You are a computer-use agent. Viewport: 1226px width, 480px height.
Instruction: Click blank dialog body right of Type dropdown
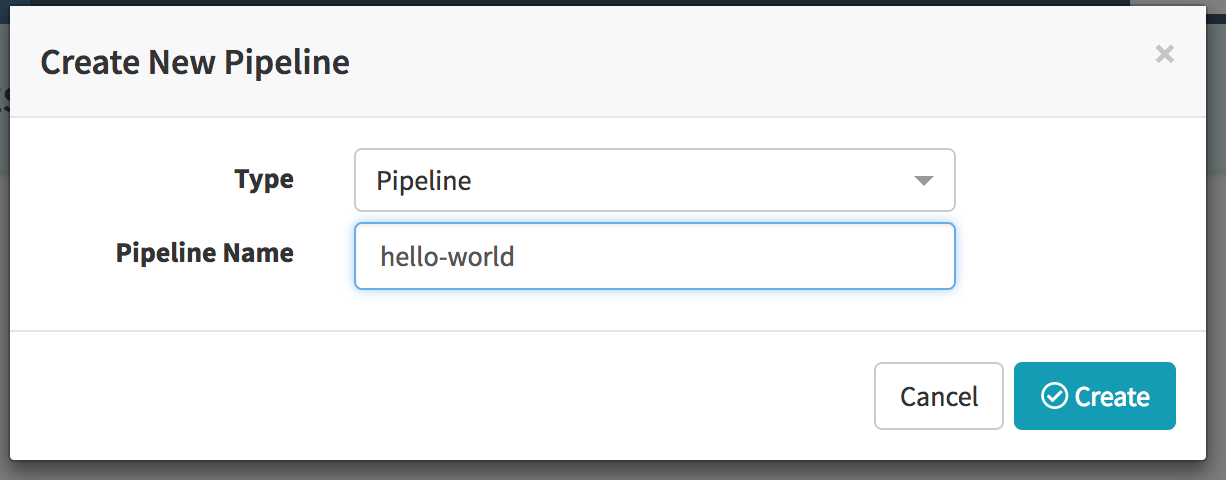coord(1080,181)
